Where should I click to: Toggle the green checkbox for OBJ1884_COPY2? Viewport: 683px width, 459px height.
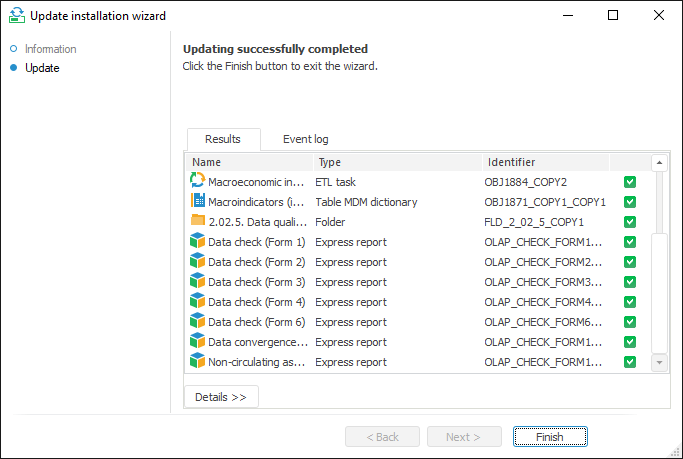click(x=630, y=182)
